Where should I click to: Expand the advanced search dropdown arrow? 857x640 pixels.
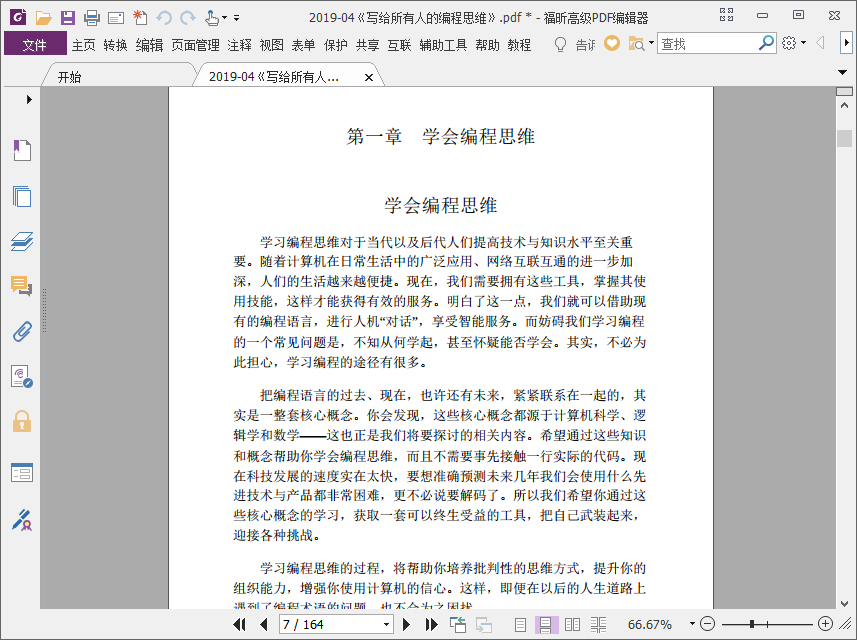(x=651, y=43)
